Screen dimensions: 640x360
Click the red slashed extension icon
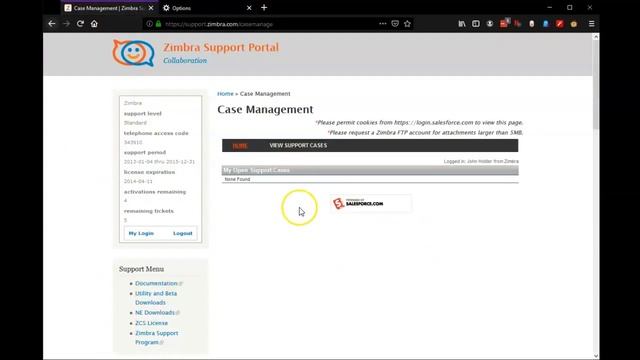pos(559,24)
